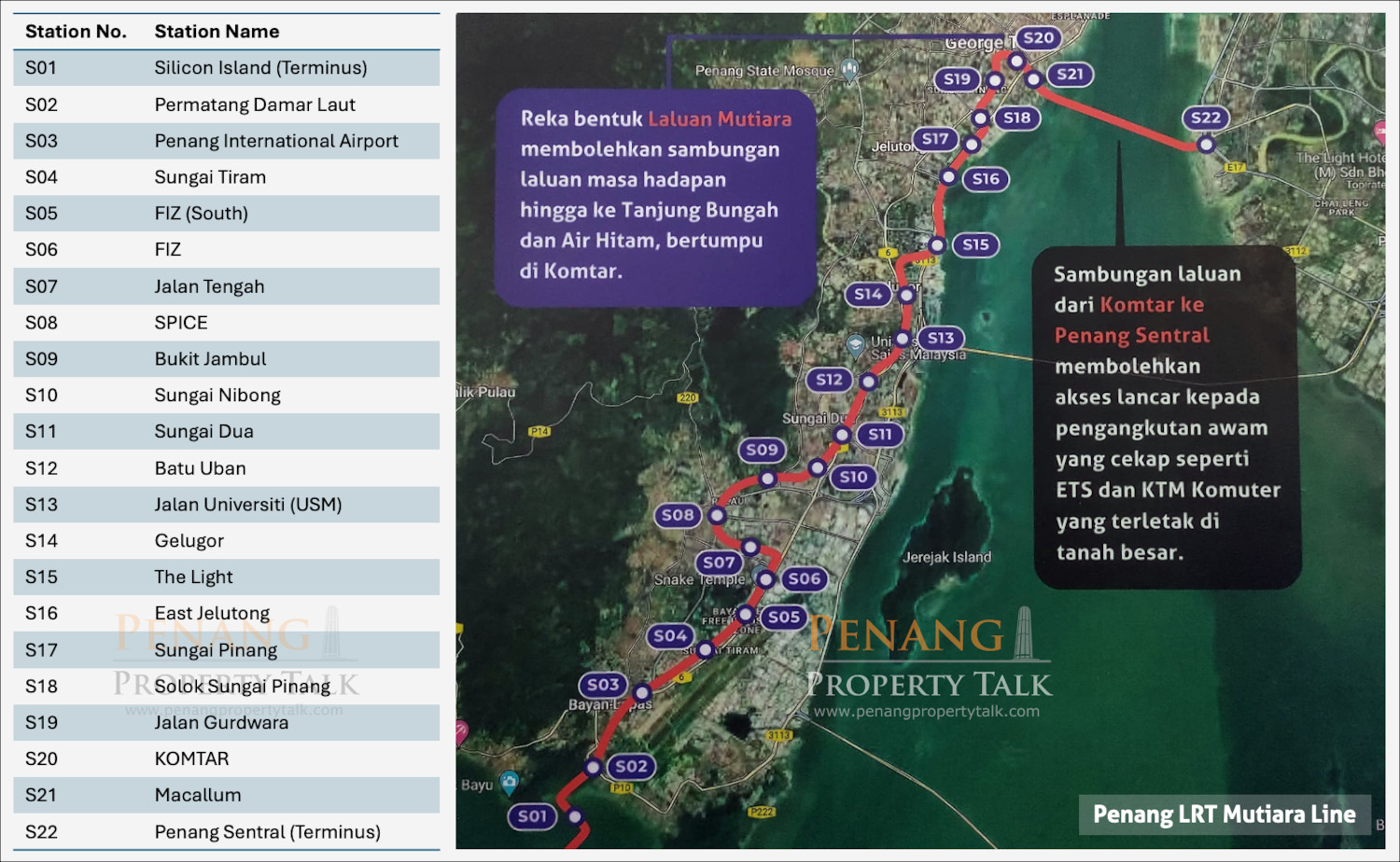Click the S22 Penang Sentral terminus marker
Image resolution: width=1400 pixels, height=862 pixels.
click(x=1205, y=119)
